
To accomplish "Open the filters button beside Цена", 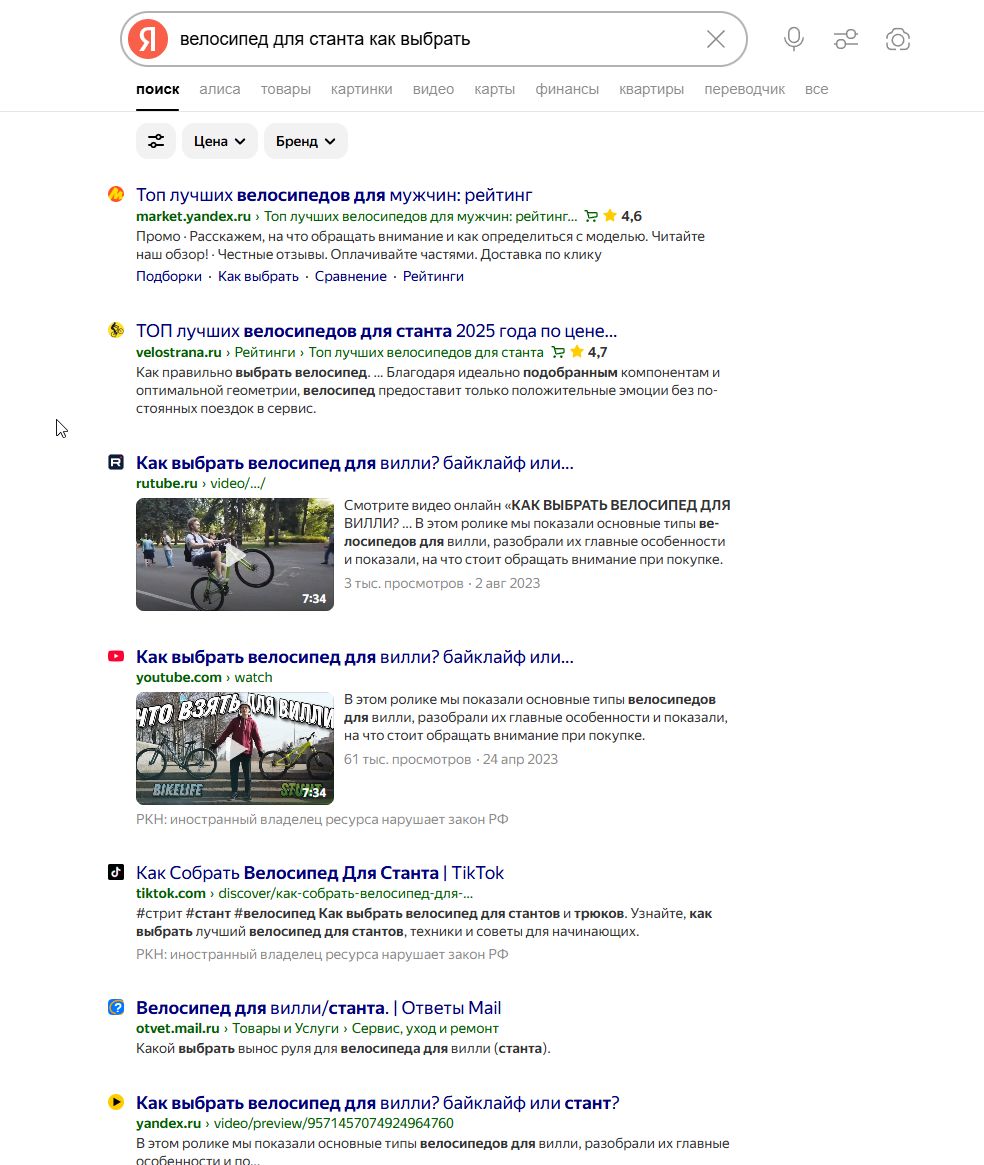I will [156, 141].
